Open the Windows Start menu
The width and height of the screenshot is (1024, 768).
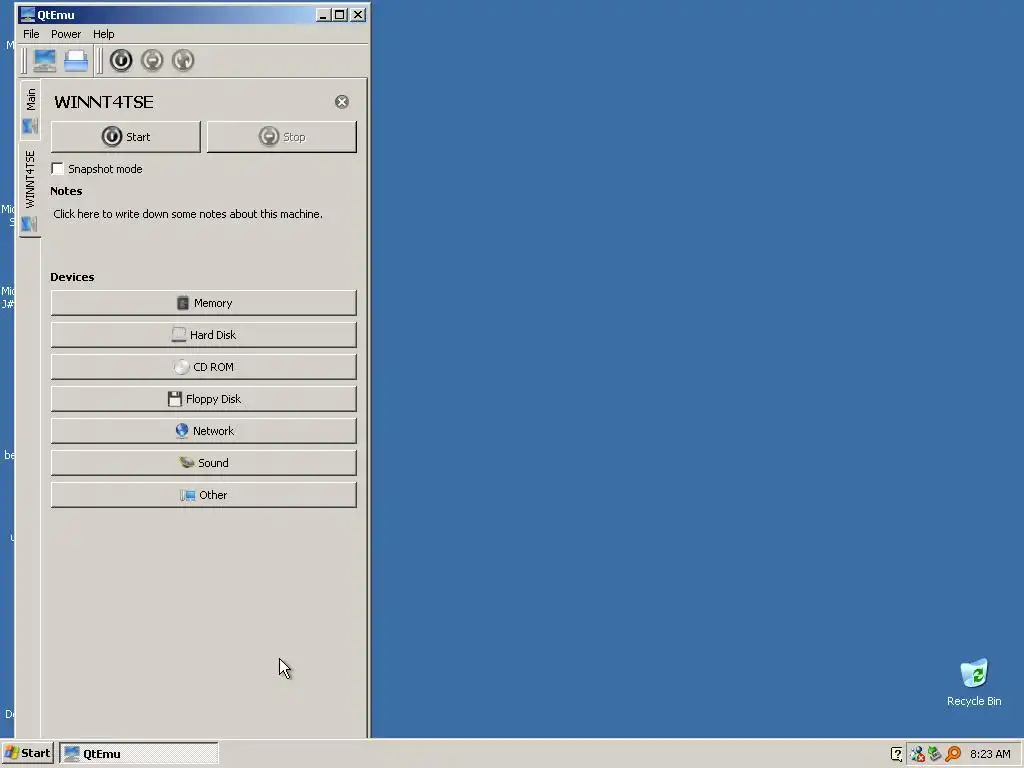pos(27,753)
